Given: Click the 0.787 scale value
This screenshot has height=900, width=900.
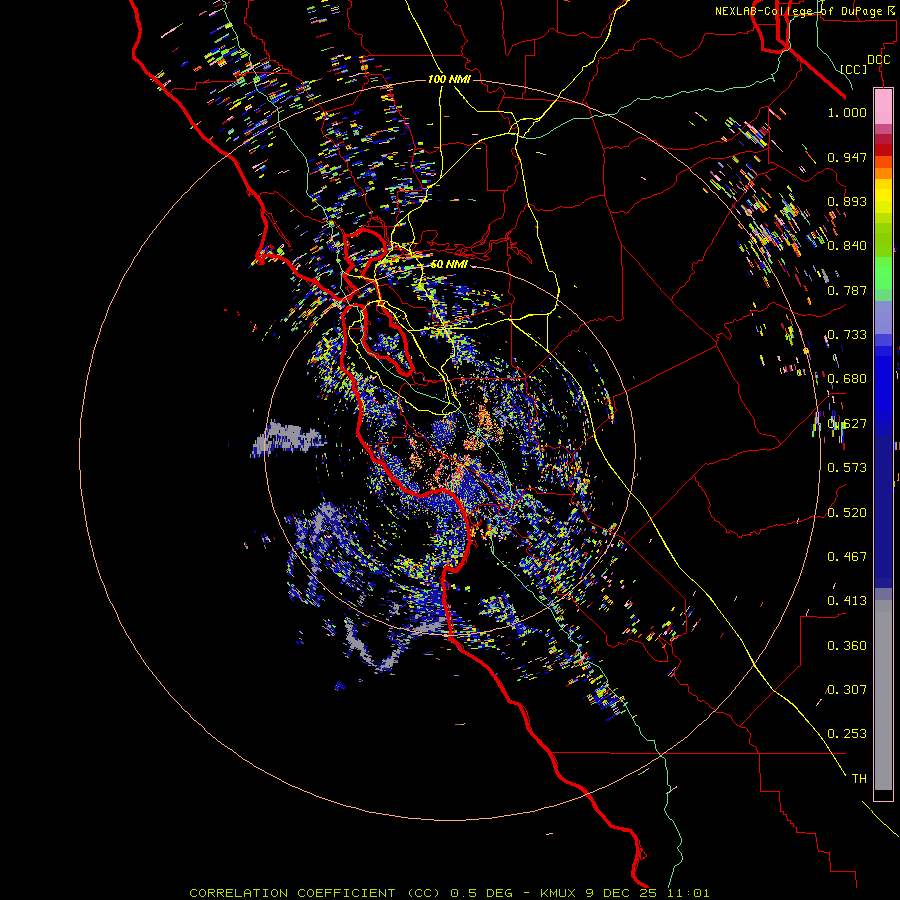Looking at the screenshot, I should click(x=847, y=290).
